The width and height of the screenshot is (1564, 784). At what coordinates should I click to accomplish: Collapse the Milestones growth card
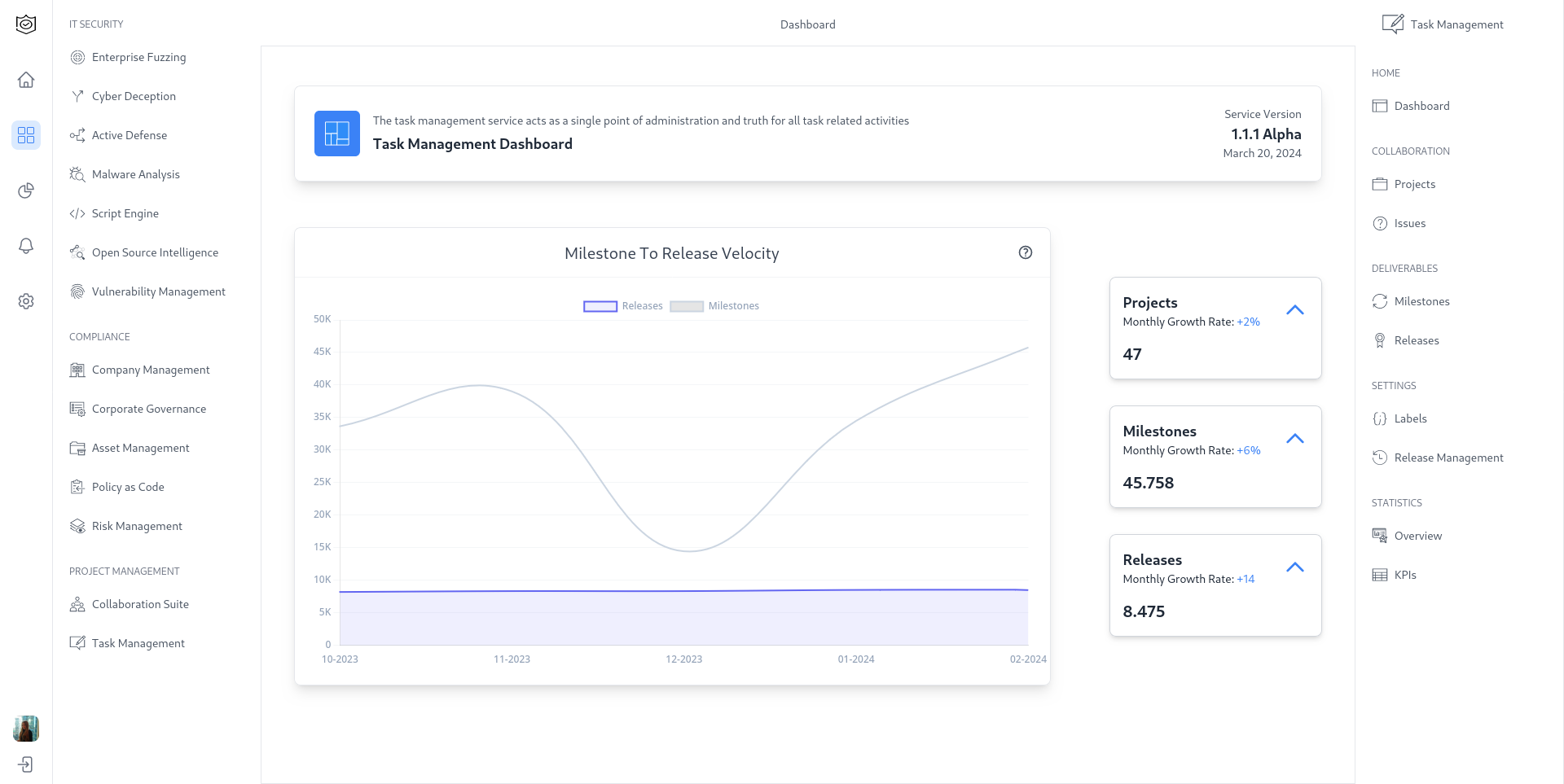pos(1295,438)
